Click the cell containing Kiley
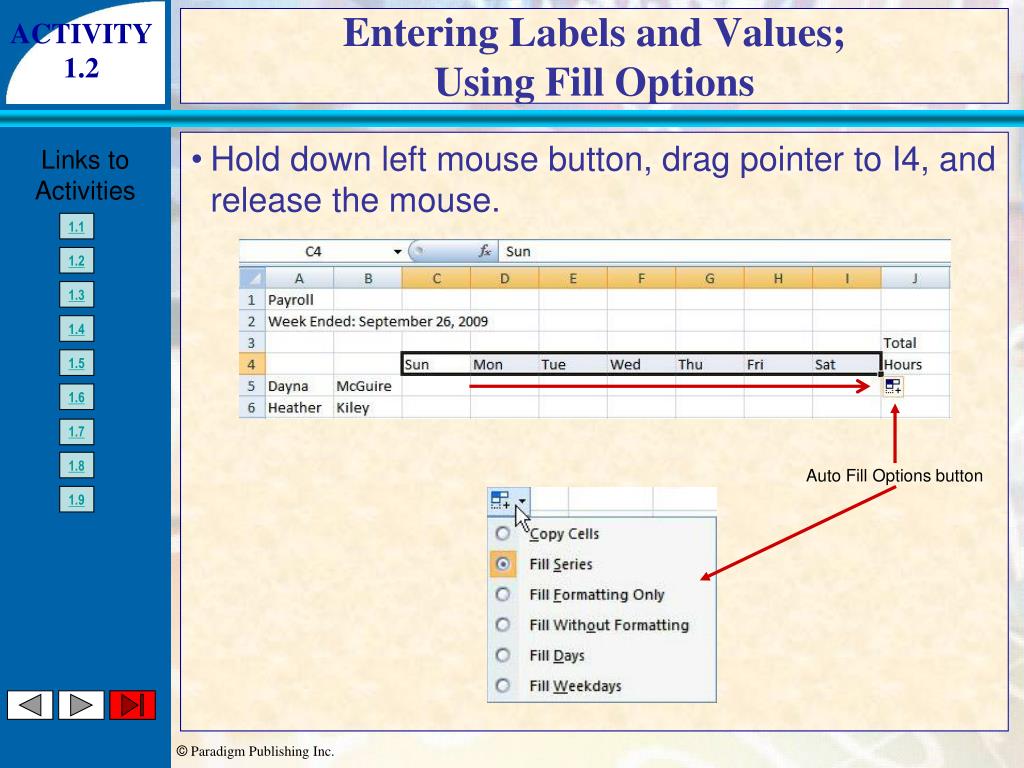Image resolution: width=1024 pixels, height=768 pixels. click(368, 408)
